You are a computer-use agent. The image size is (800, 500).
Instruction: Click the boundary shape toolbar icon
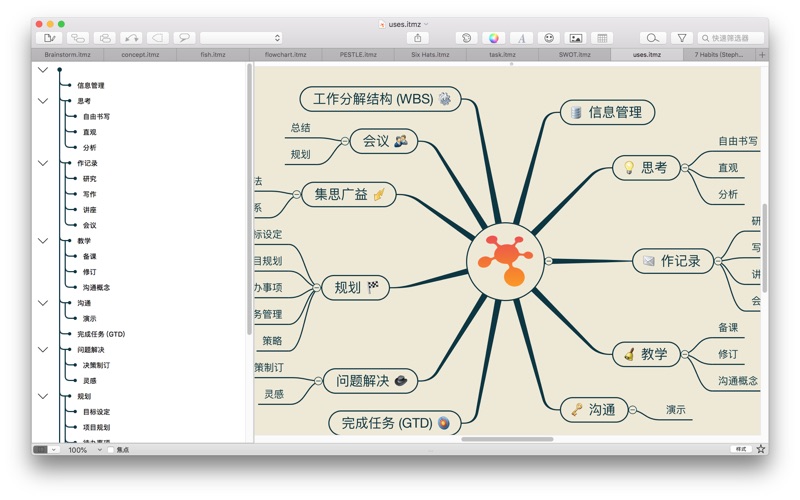tap(158, 38)
